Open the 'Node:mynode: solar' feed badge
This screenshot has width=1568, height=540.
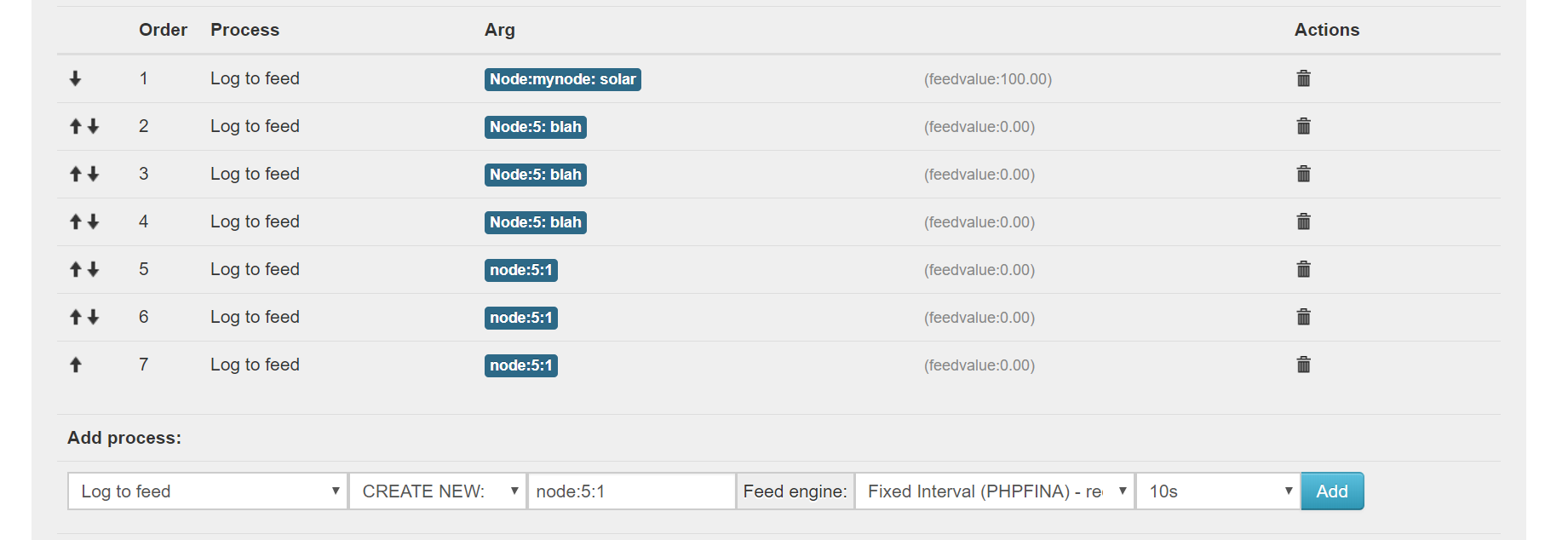(x=562, y=79)
